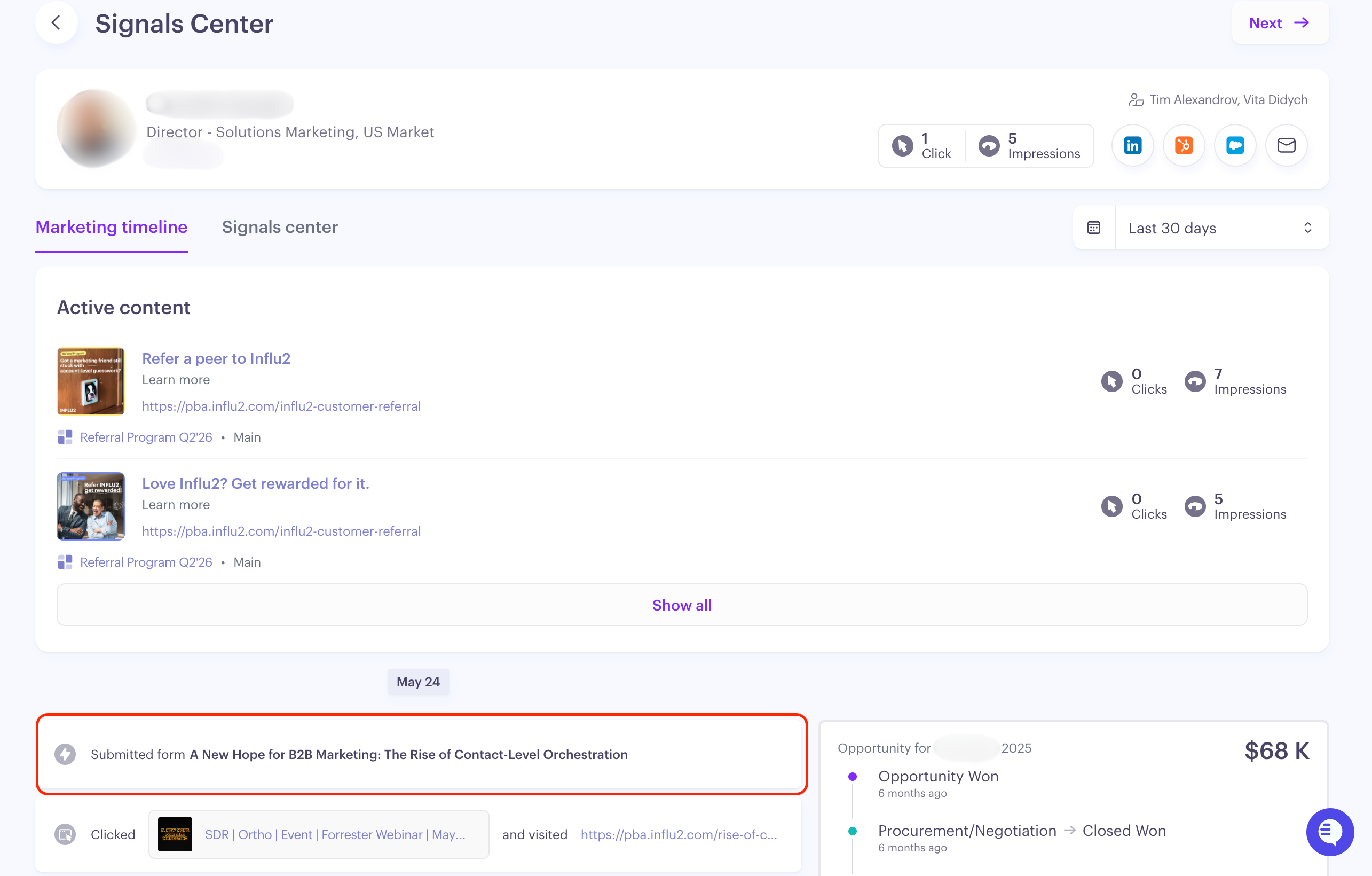Screen dimensions: 1372x876
Task: Click the owners icon beside Tim Alexandrov
Action: point(1136,100)
